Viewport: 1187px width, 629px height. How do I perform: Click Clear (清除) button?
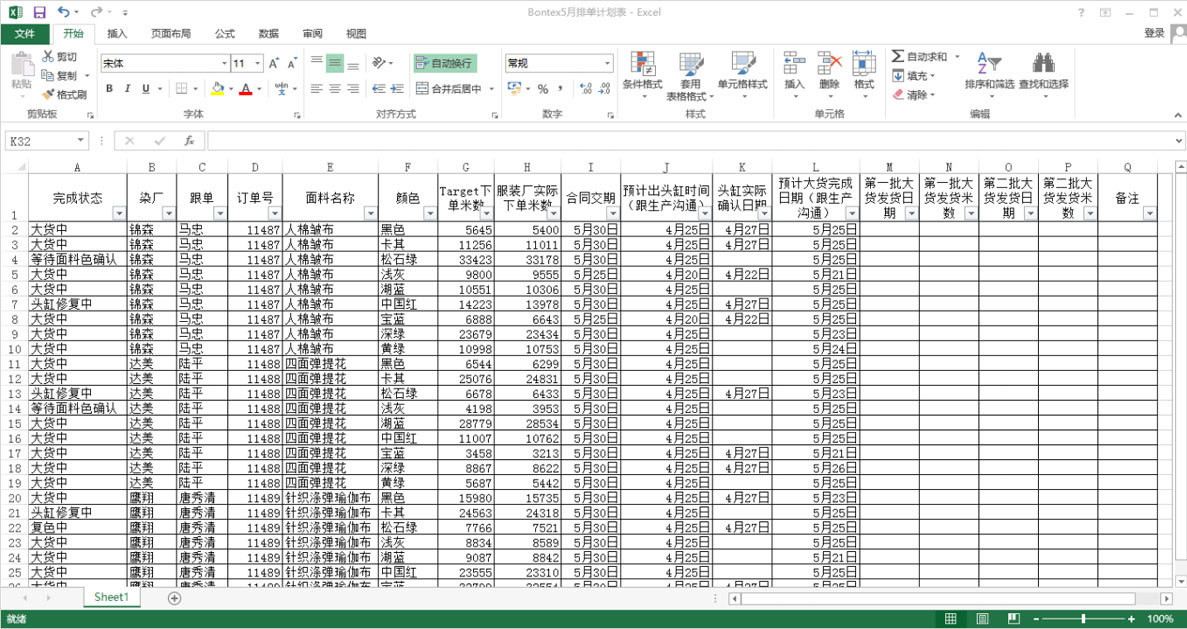click(914, 95)
